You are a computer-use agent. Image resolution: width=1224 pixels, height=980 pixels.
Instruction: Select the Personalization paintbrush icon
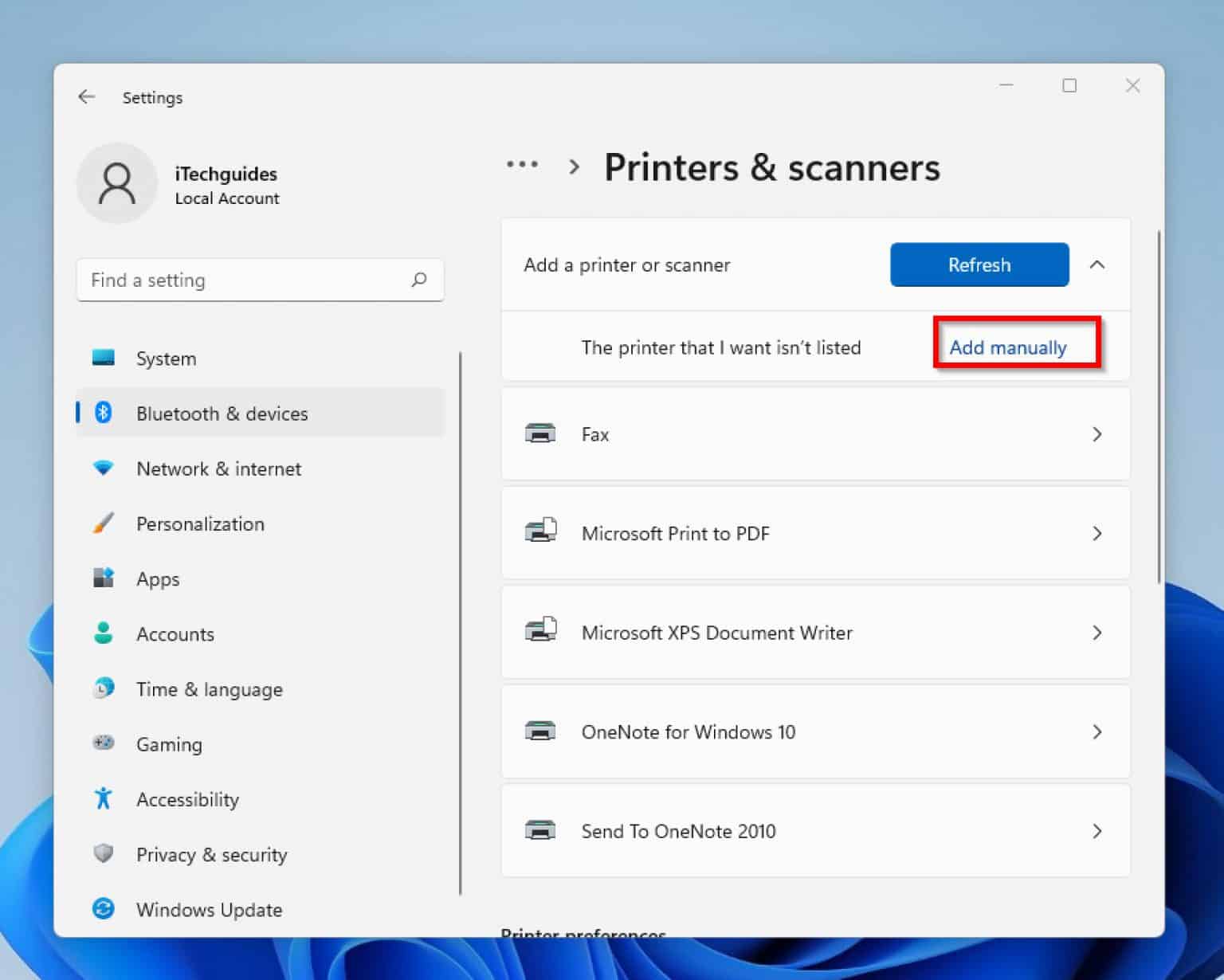point(104,523)
